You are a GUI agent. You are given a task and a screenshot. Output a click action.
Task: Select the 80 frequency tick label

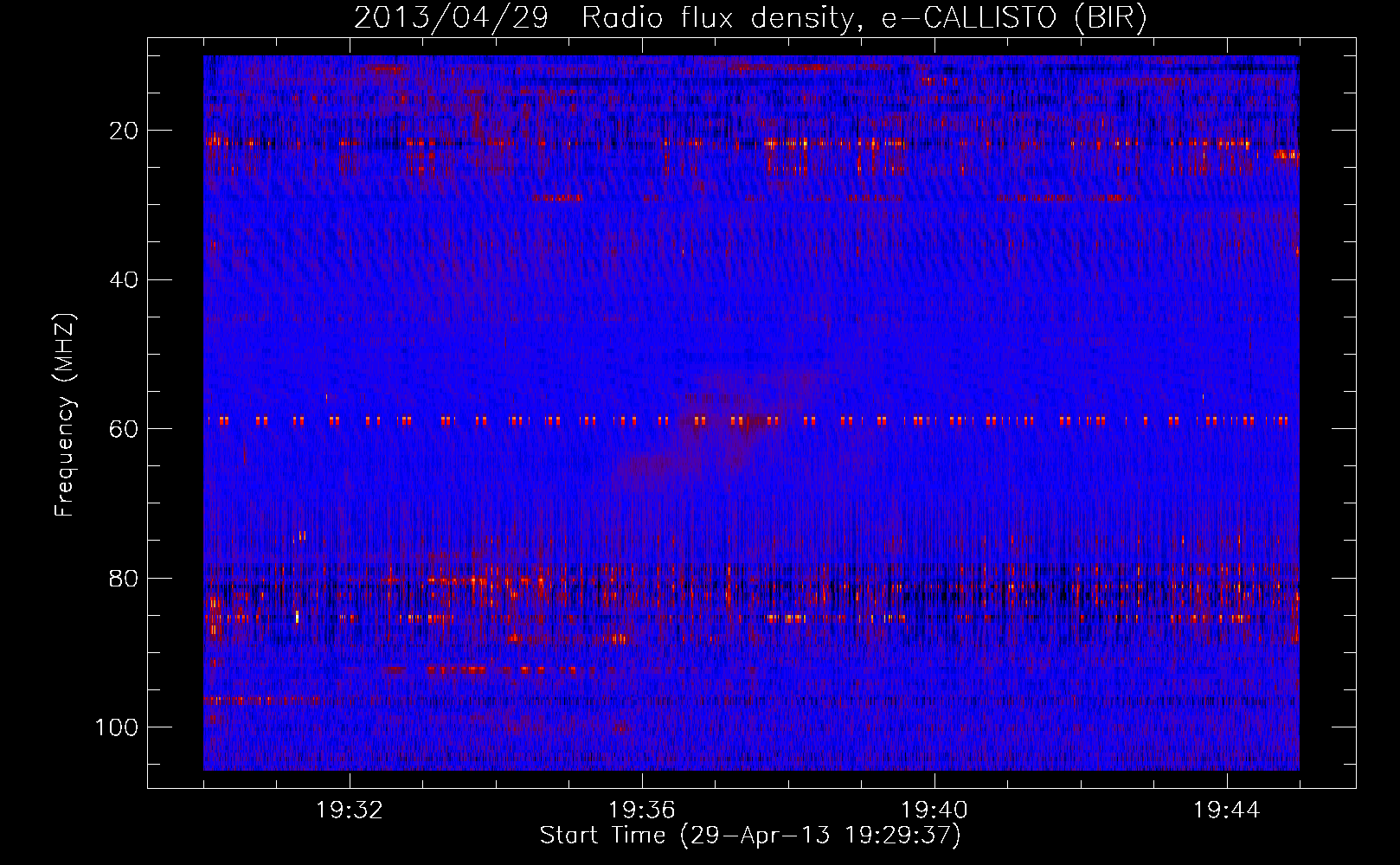[x=125, y=578]
